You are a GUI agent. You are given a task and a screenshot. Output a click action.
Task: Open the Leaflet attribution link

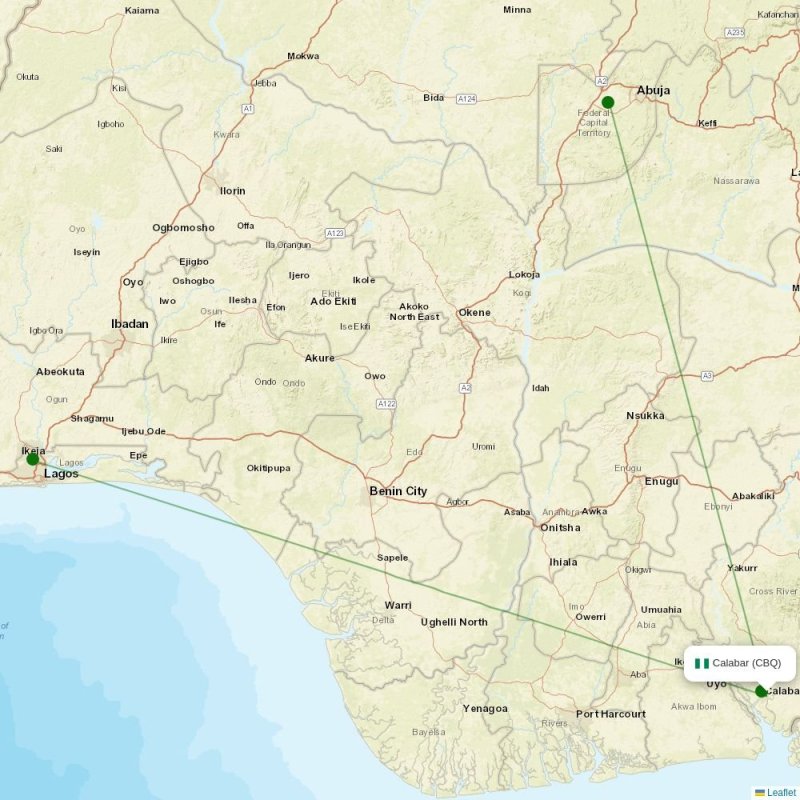pyautogui.click(x=781, y=792)
